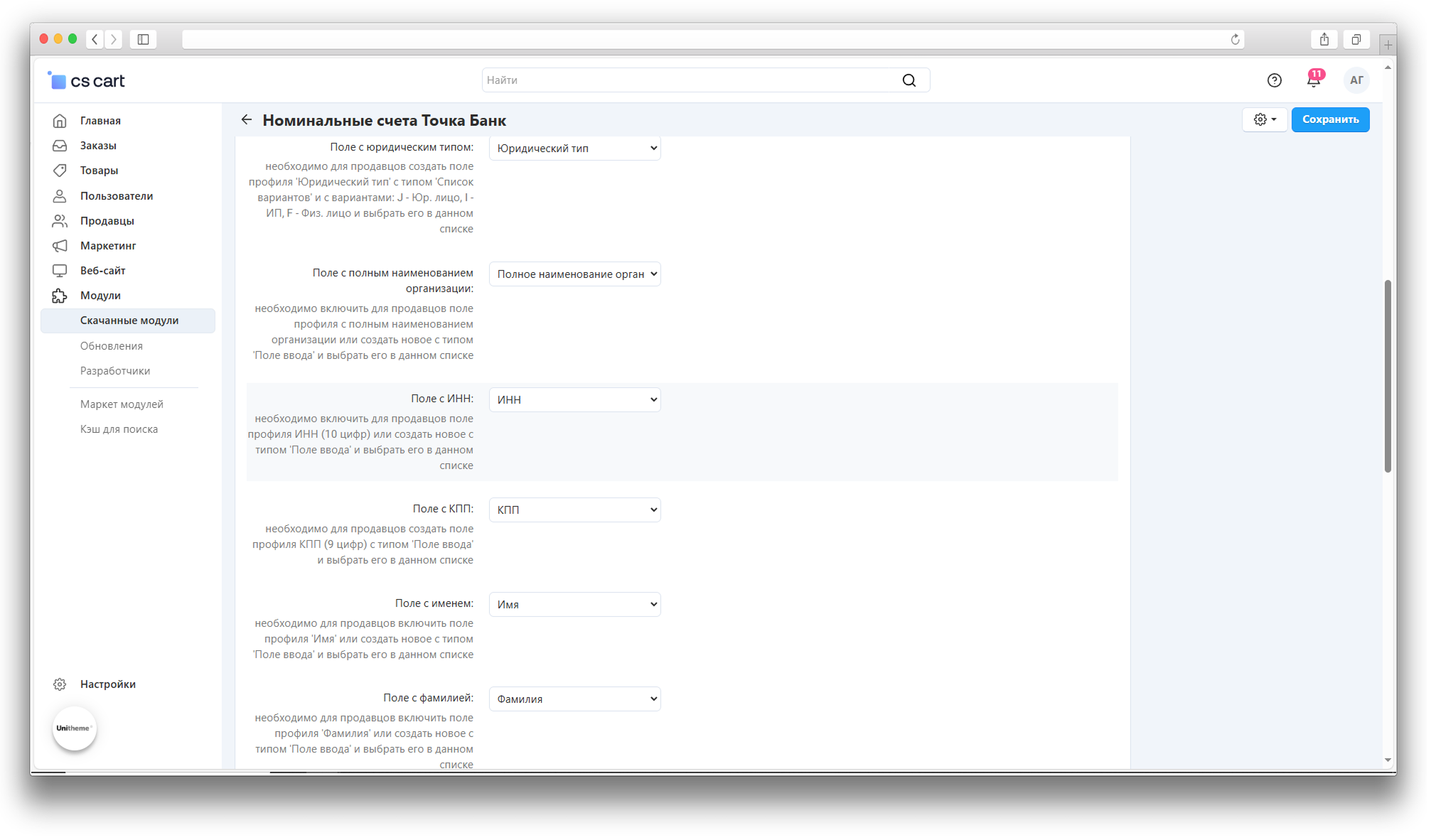Open the АГ user avatar menu

pyautogui.click(x=1356, y=80)
